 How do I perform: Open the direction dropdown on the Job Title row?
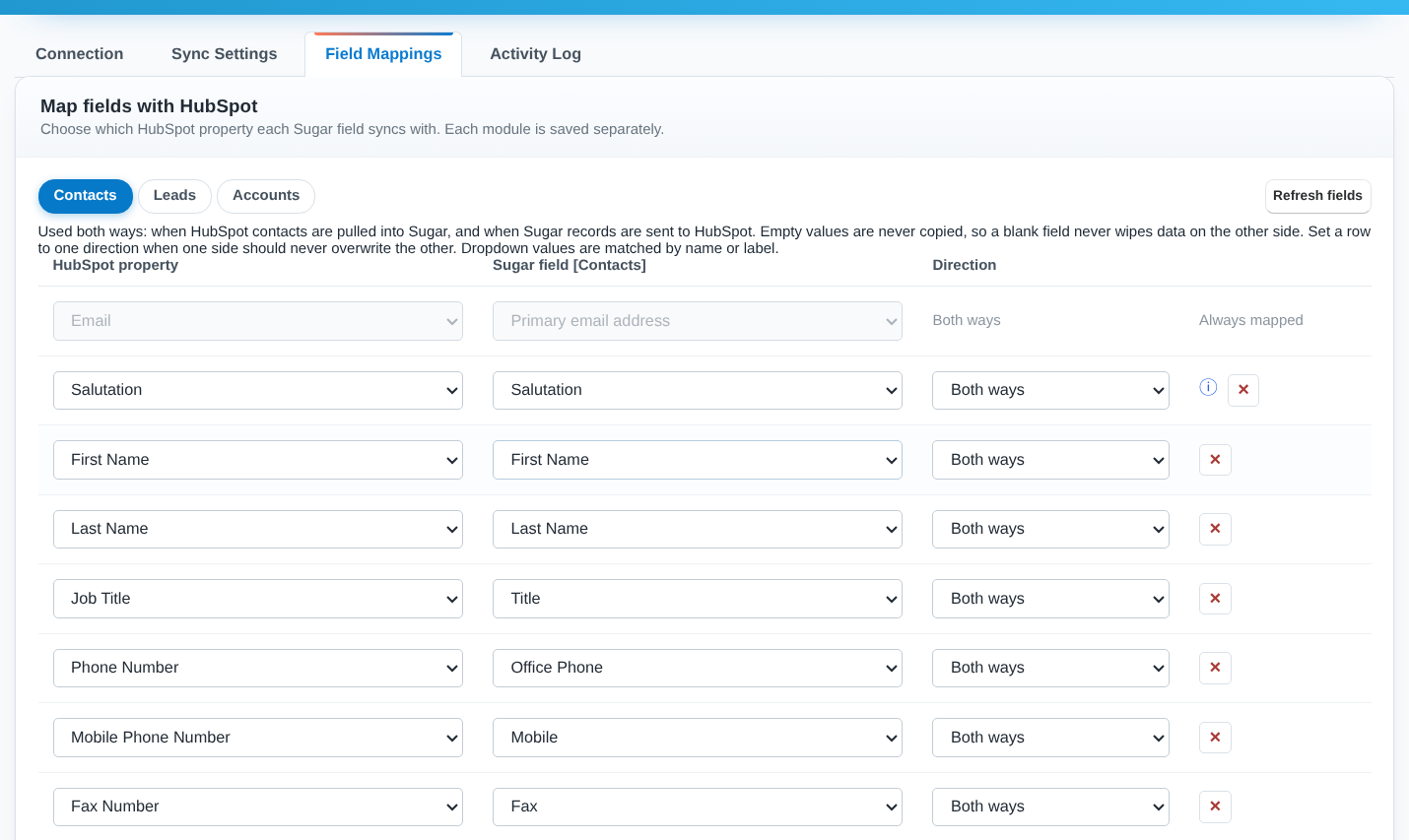1050,599
